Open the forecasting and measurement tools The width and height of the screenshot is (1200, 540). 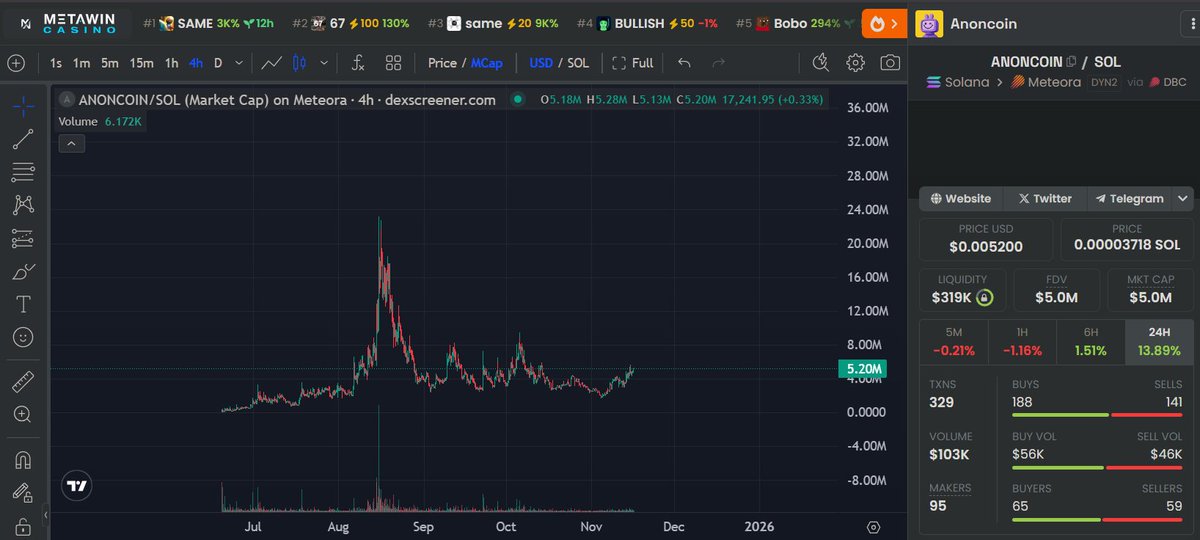click(x=23, y=238)
